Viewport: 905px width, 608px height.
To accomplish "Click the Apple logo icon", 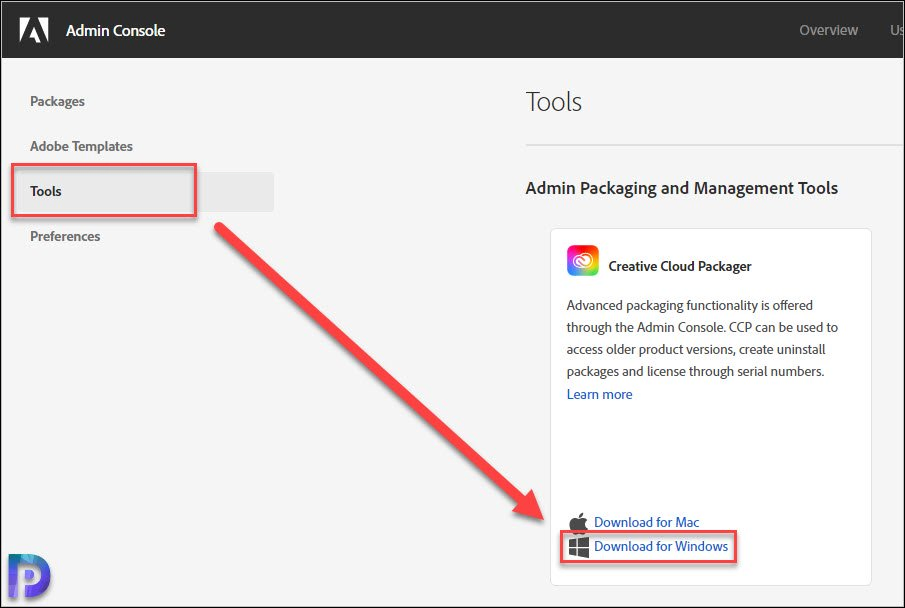I will pyautogui.click(x=578, y=522).
